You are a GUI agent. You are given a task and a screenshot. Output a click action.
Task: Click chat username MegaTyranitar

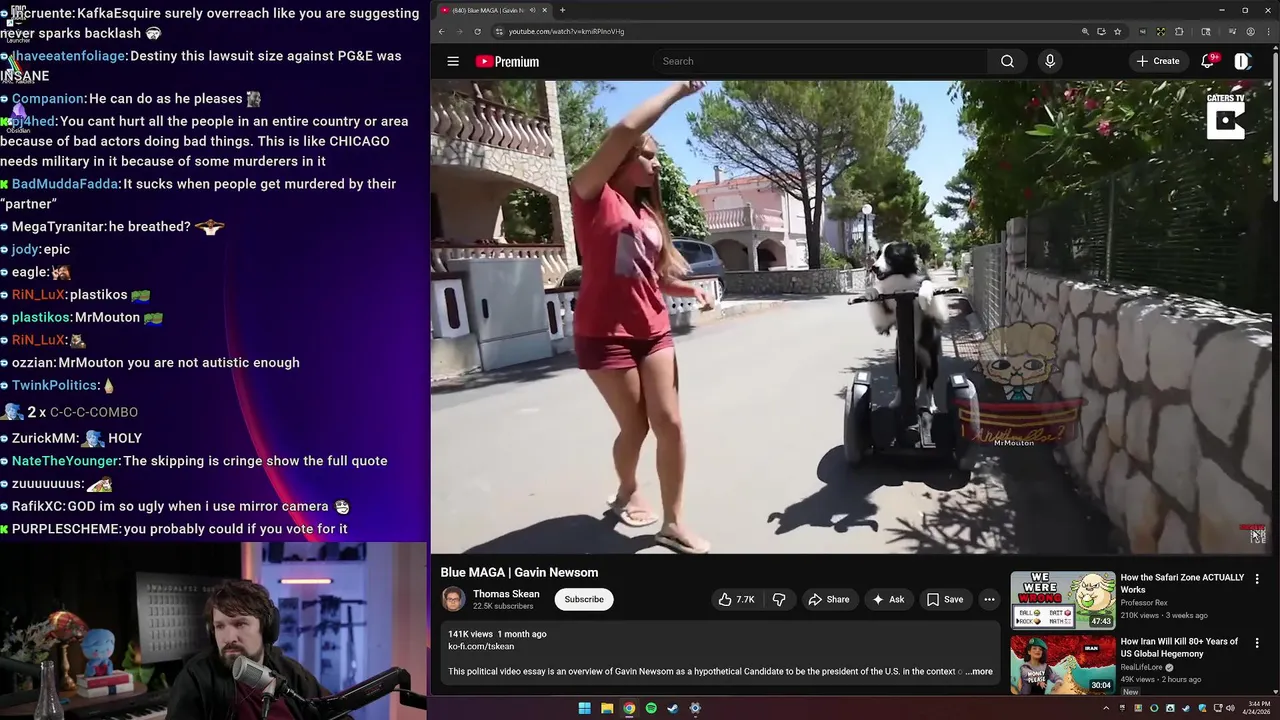[x=58, y=227]
